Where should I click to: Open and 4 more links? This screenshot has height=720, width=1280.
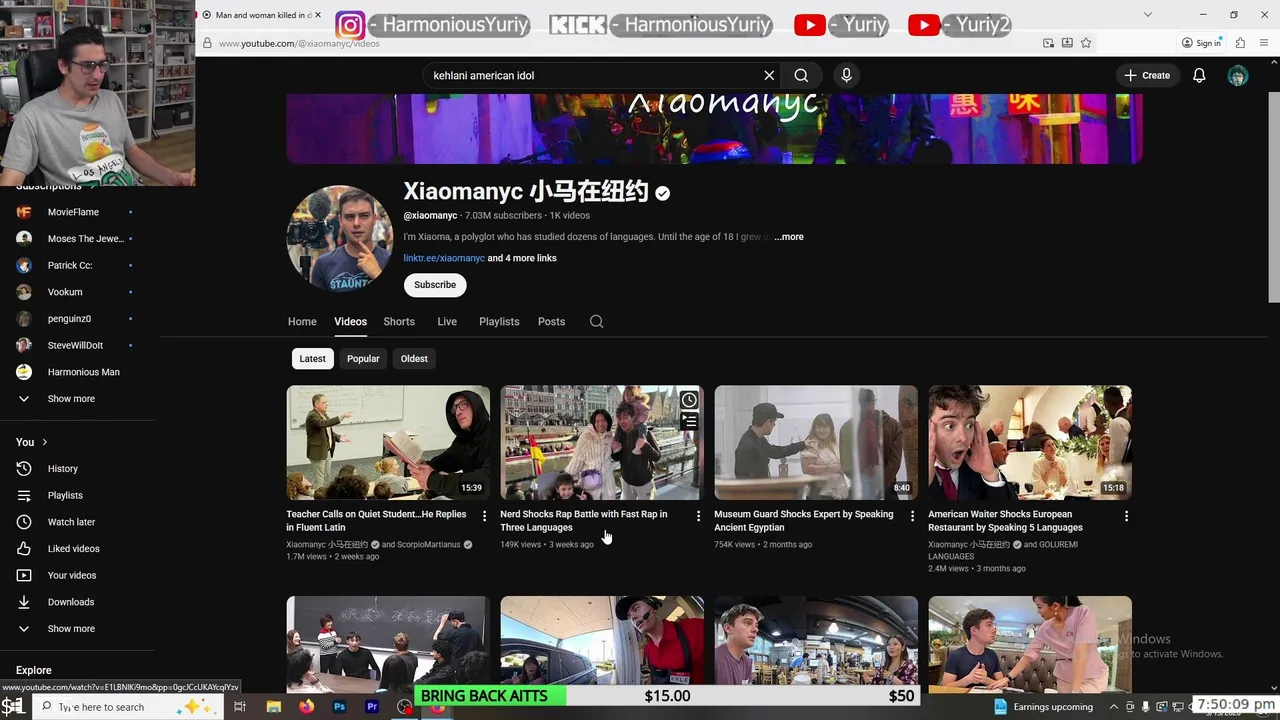click(x=522, y=258)
